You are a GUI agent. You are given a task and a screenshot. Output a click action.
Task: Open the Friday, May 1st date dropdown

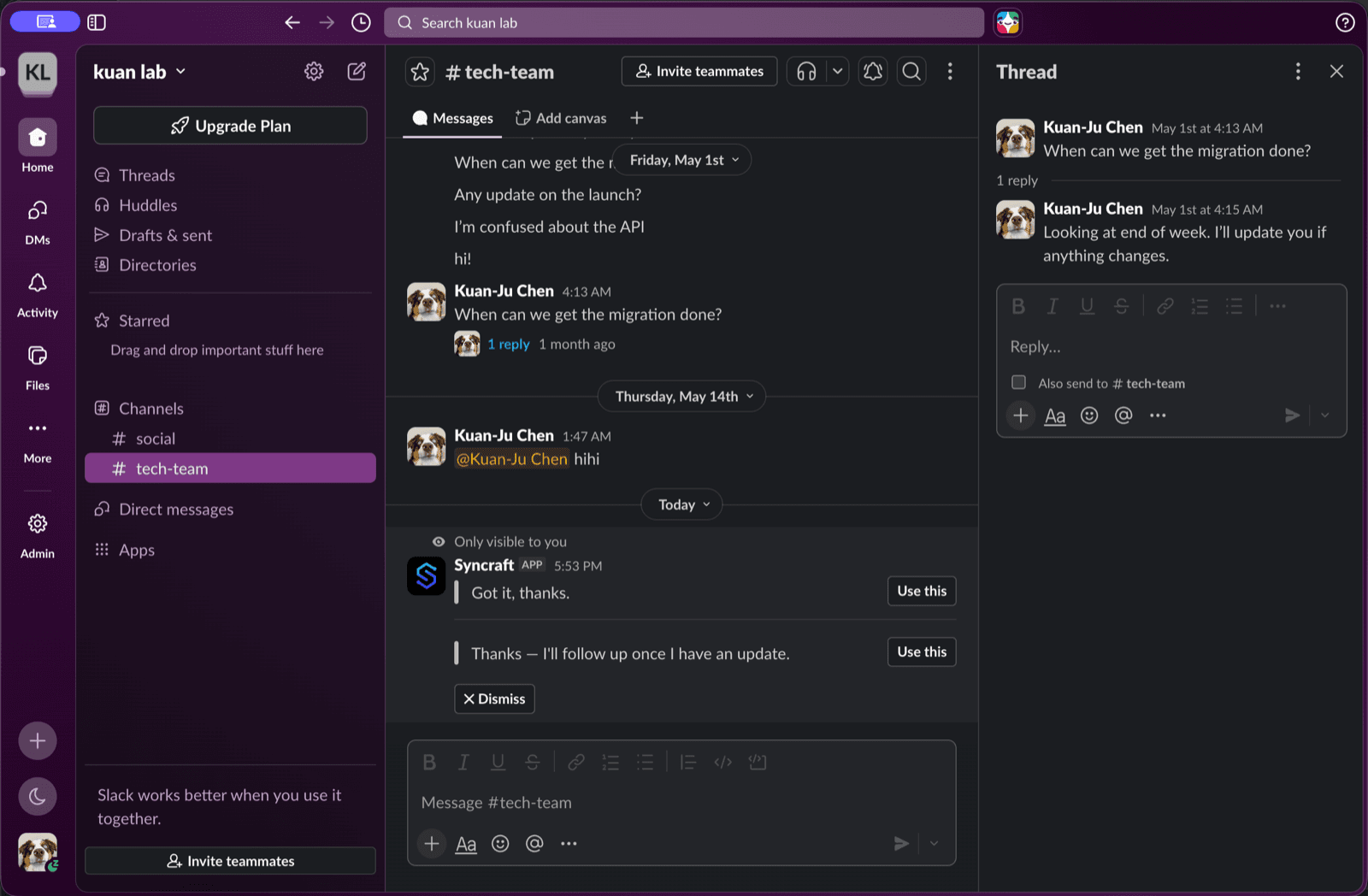tap(682, 160)
